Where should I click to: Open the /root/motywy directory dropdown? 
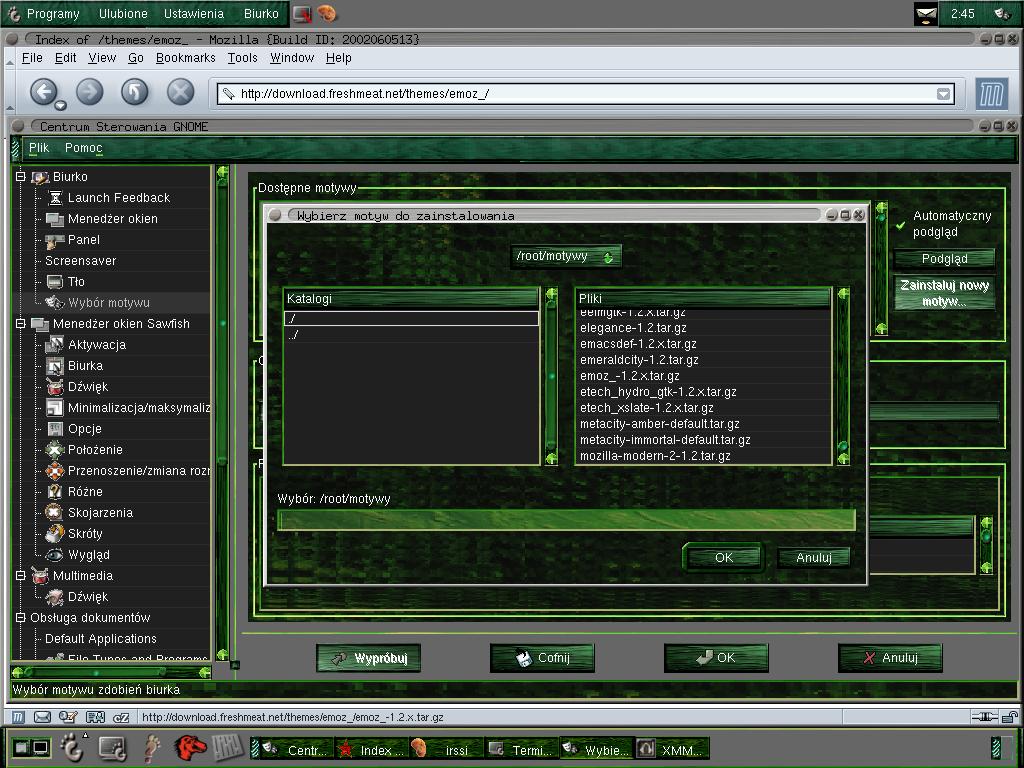coord(566,256)
